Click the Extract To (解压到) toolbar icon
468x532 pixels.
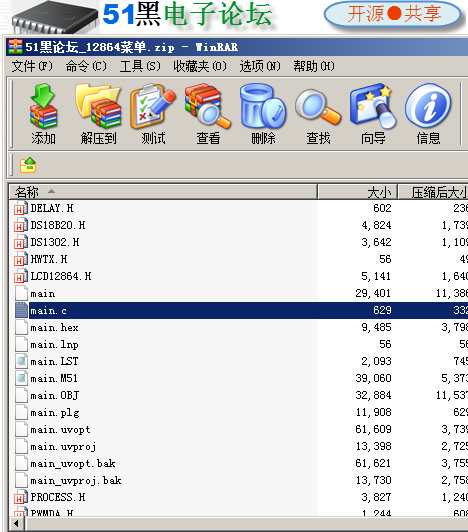[x=98, y=107]
